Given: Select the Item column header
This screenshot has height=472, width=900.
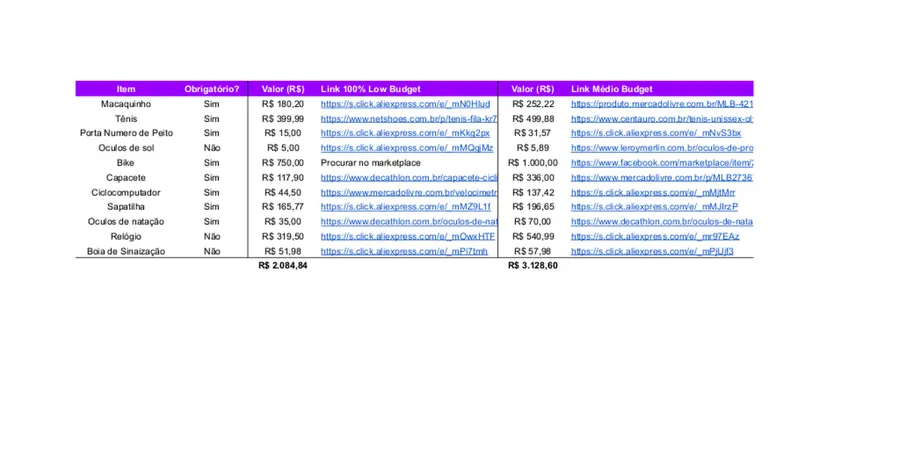Looking at the screenshot, I should coord(126,89).
